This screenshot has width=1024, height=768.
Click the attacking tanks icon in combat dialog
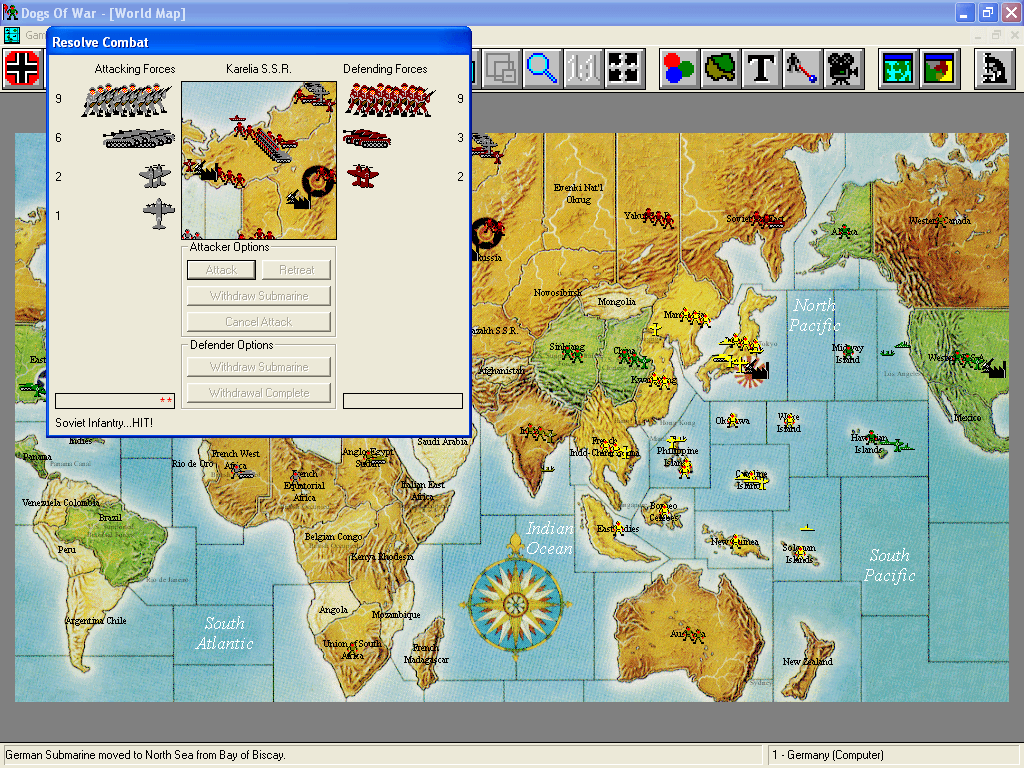[x=138, y=138]
